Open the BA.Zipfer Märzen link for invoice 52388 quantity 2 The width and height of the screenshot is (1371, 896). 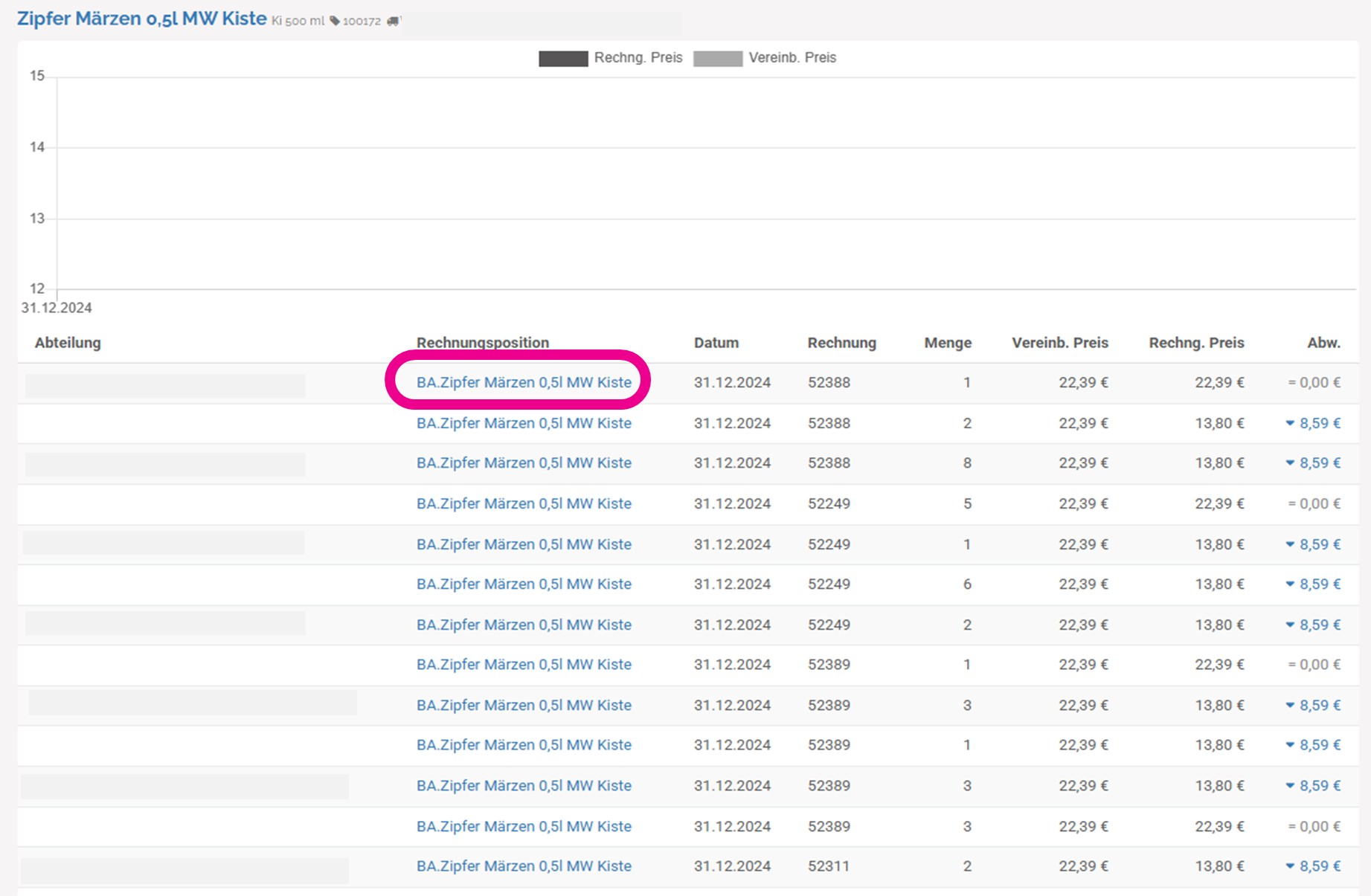[x=524, y=423]
